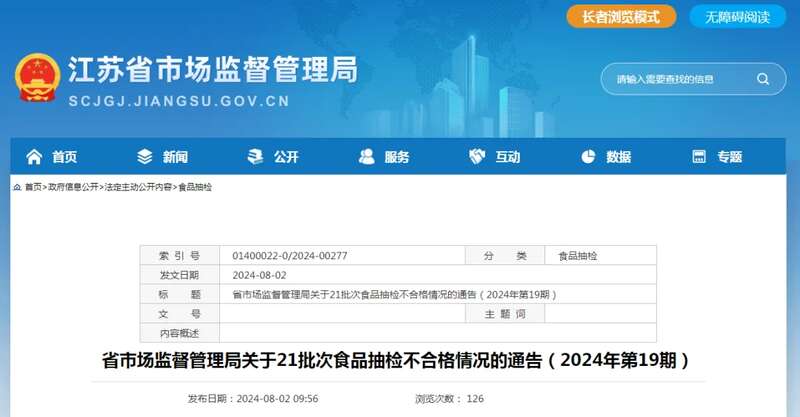Viewport: 800px width, 417px height.
Task: Click the 文号 label cell
Action: pyautogui.click(x=180, y=314)
